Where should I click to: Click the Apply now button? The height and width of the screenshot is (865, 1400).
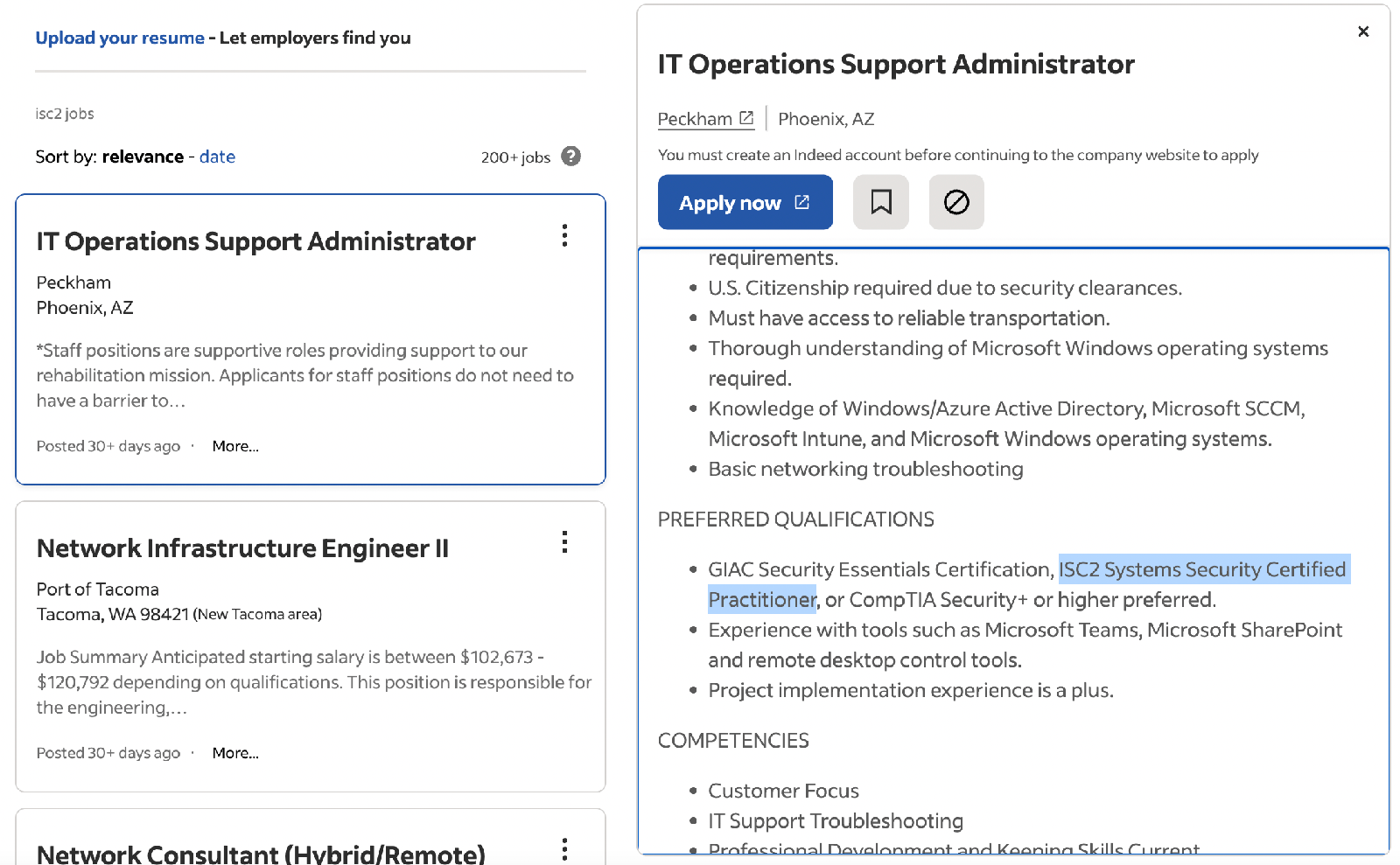[x=745, y=202]
